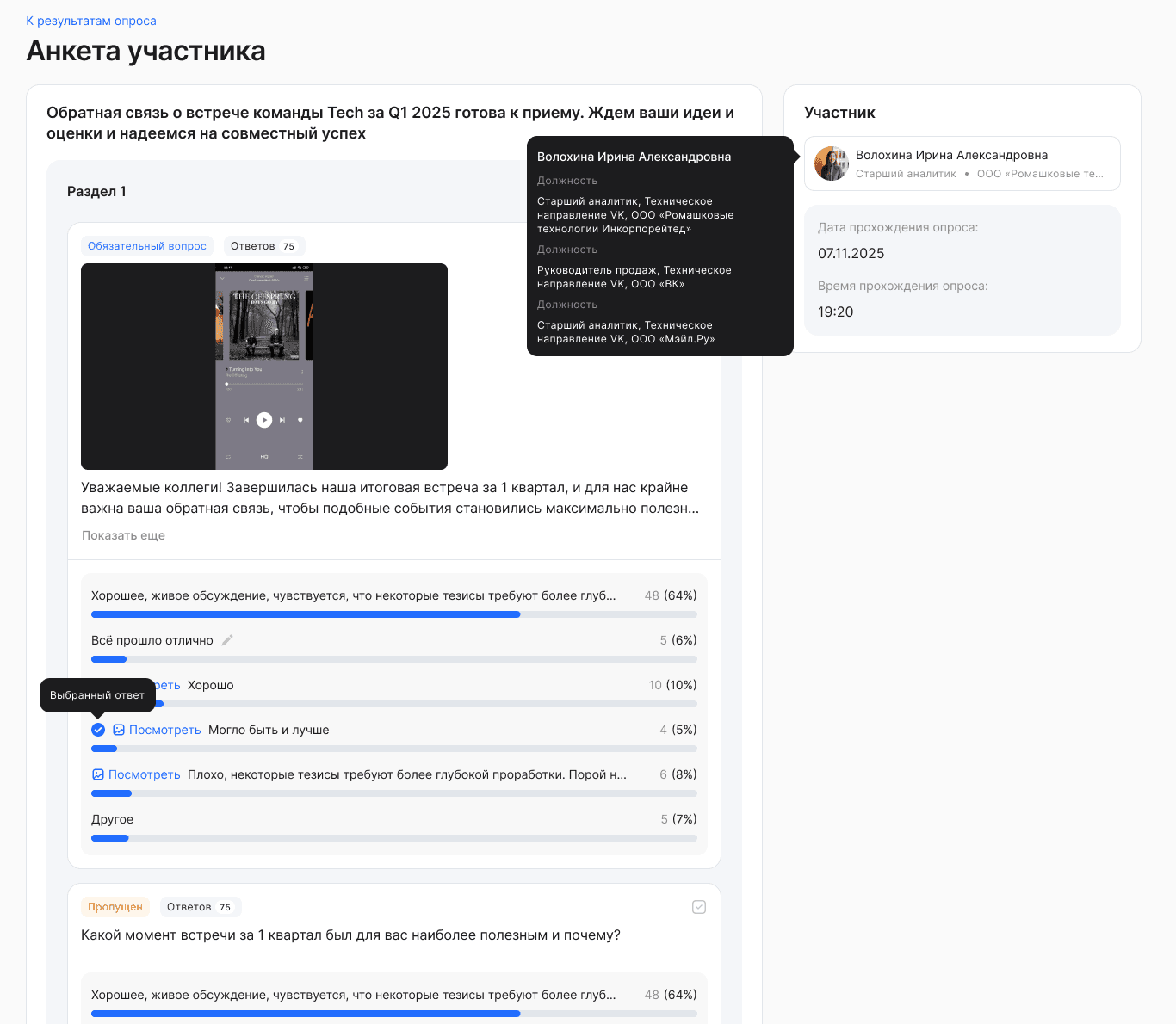Click the blue selected-answer checkmark icon
Image resolution: width=1176 pixels, height=1024 pixels.
click(x=98, y=730)
